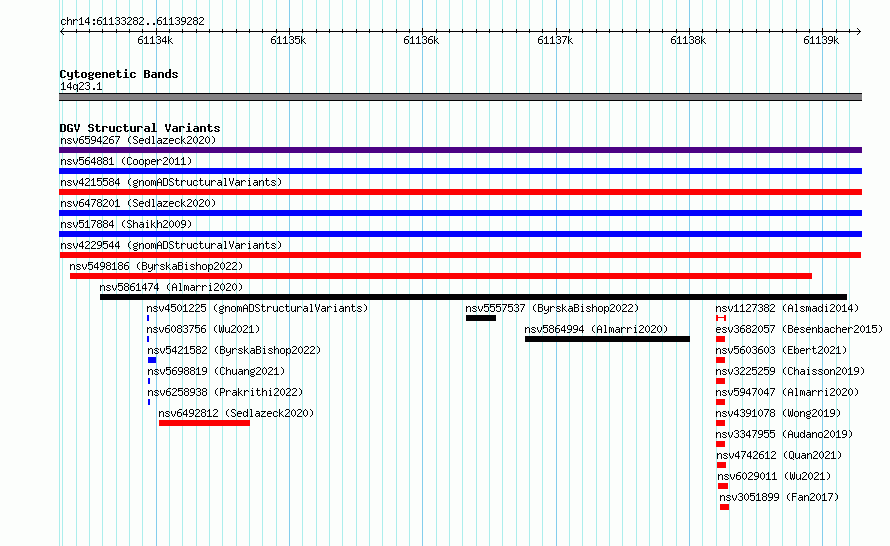Screen dimensions: 890x546
Task: Open the nsv1127382 (Alsmadi2014) label
Action: click(787, 308)
